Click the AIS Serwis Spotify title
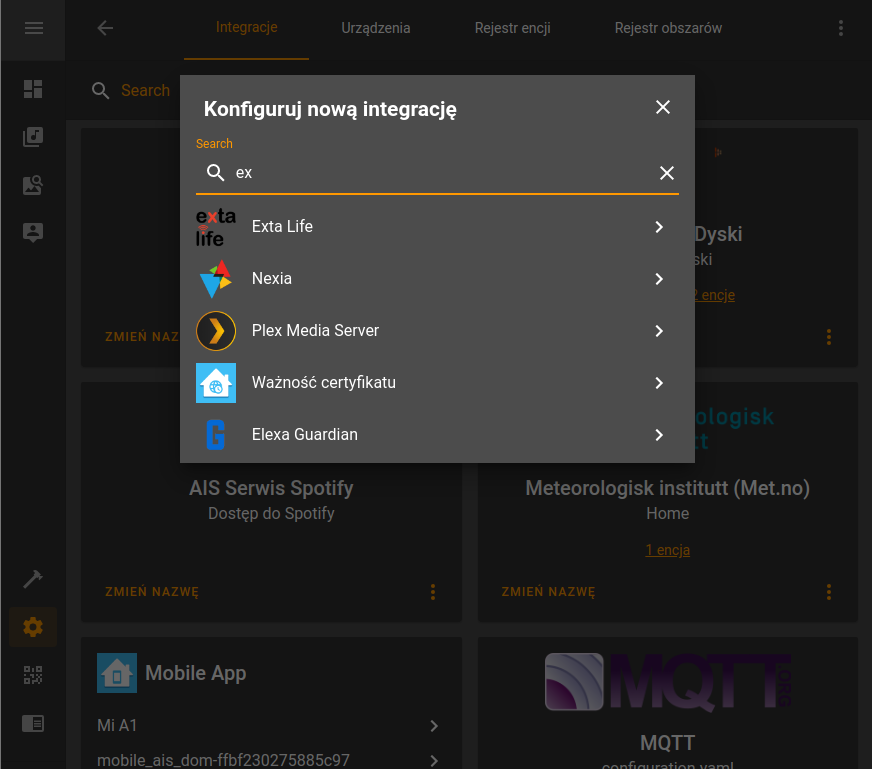872x769 pixels. coord(271,488)
